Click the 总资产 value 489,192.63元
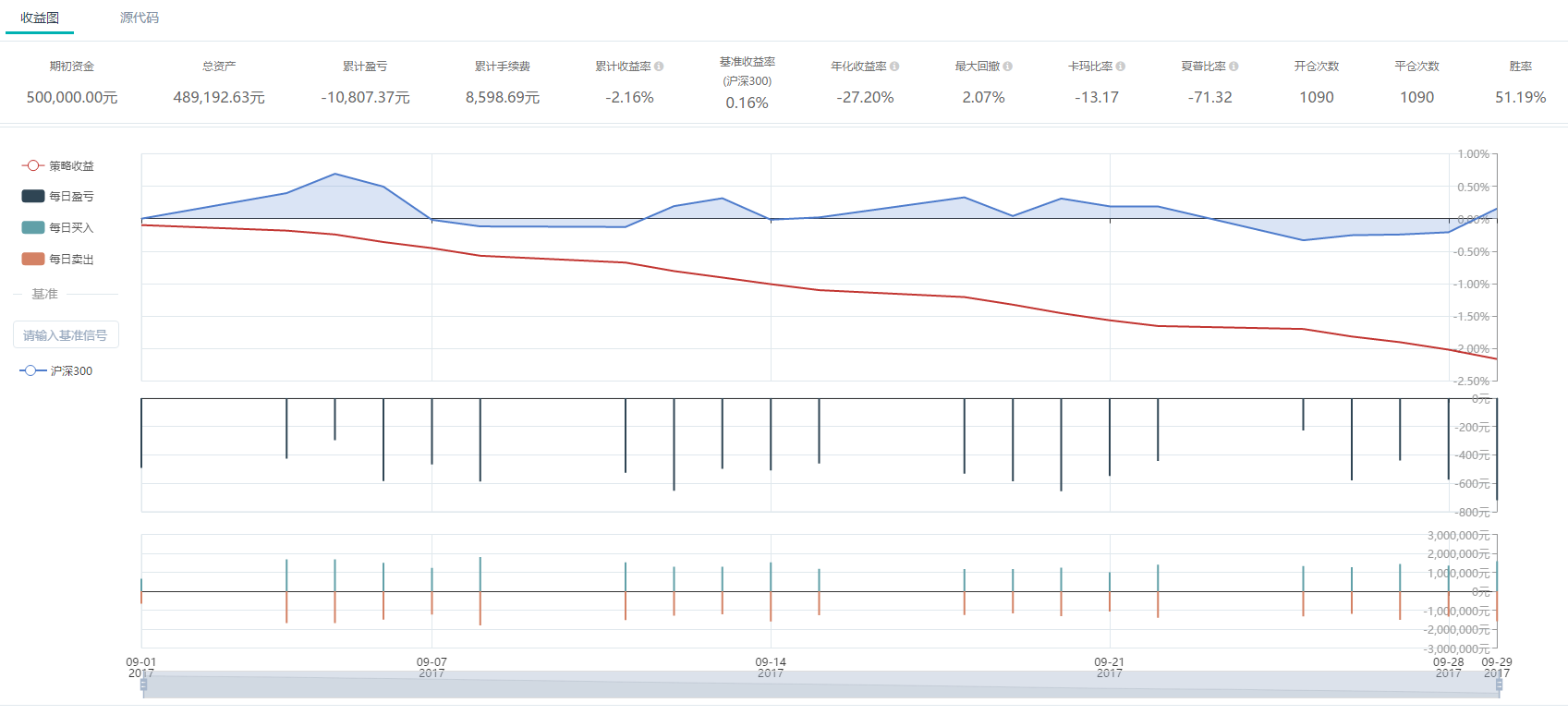This screenshot has height=715, width=1568. (x=219, y=97)
